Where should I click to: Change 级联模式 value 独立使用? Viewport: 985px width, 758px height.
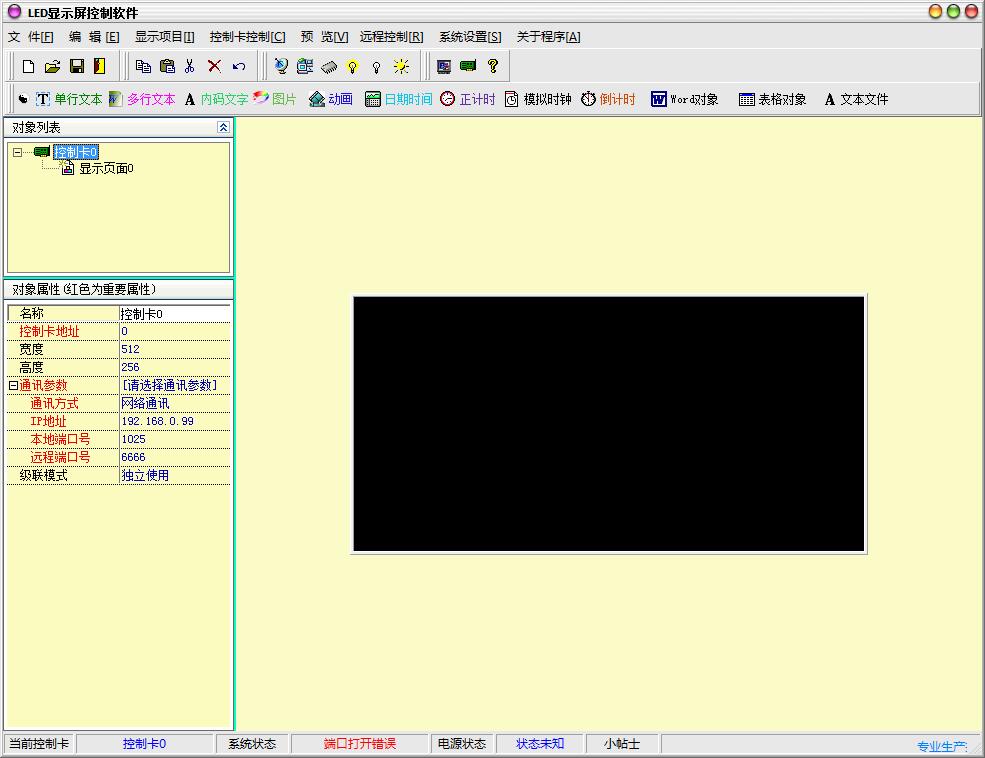point(175,475)
